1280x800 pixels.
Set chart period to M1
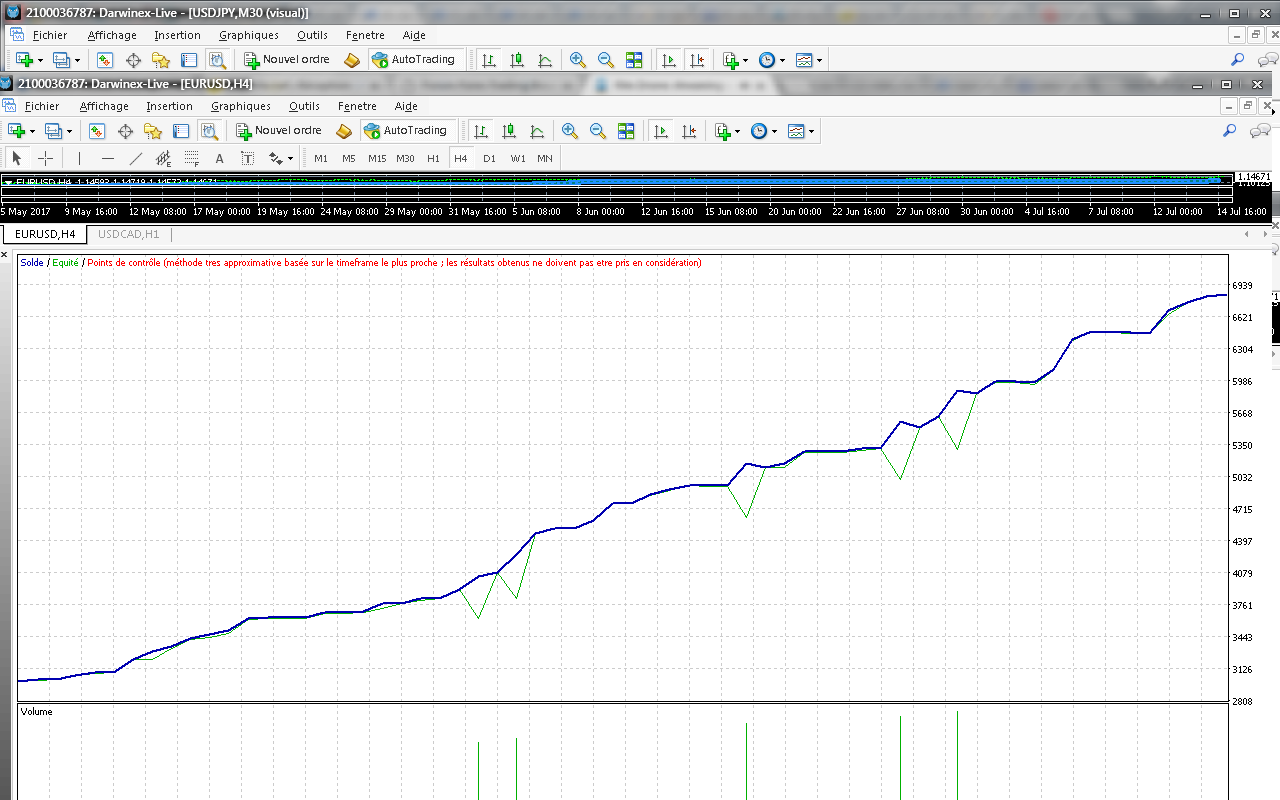coord(320,158)
